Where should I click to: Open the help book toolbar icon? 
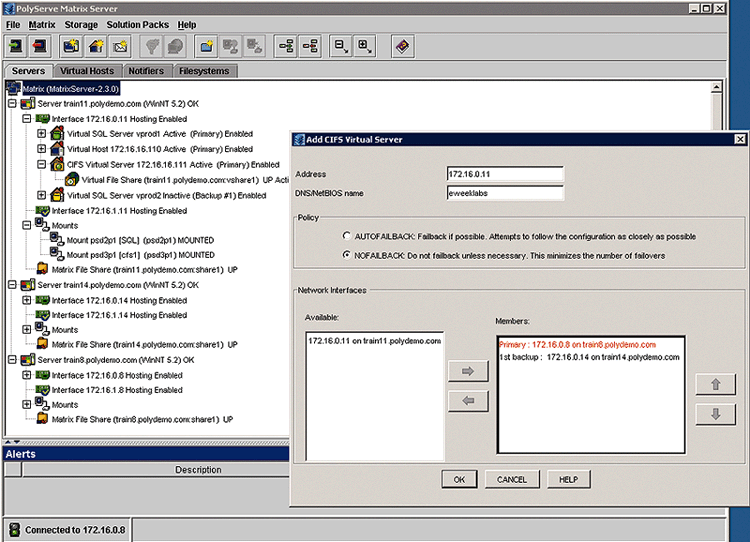tap(402, 46)
